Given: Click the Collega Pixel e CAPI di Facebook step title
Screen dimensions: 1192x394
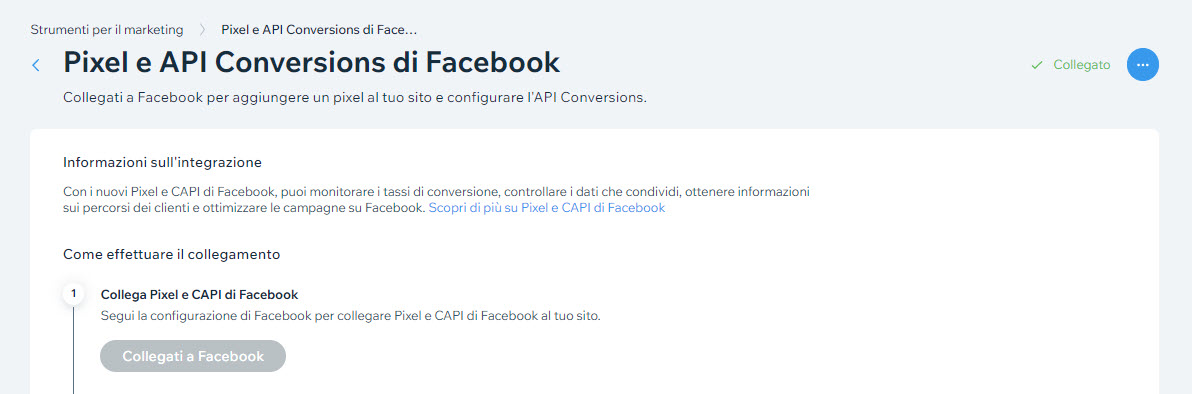Looking at the screenshot, I should pos(199,294).
